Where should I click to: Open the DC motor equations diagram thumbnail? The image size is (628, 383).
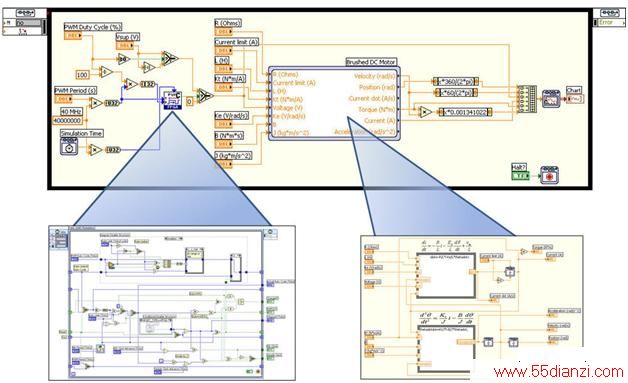tap(472, 307)
